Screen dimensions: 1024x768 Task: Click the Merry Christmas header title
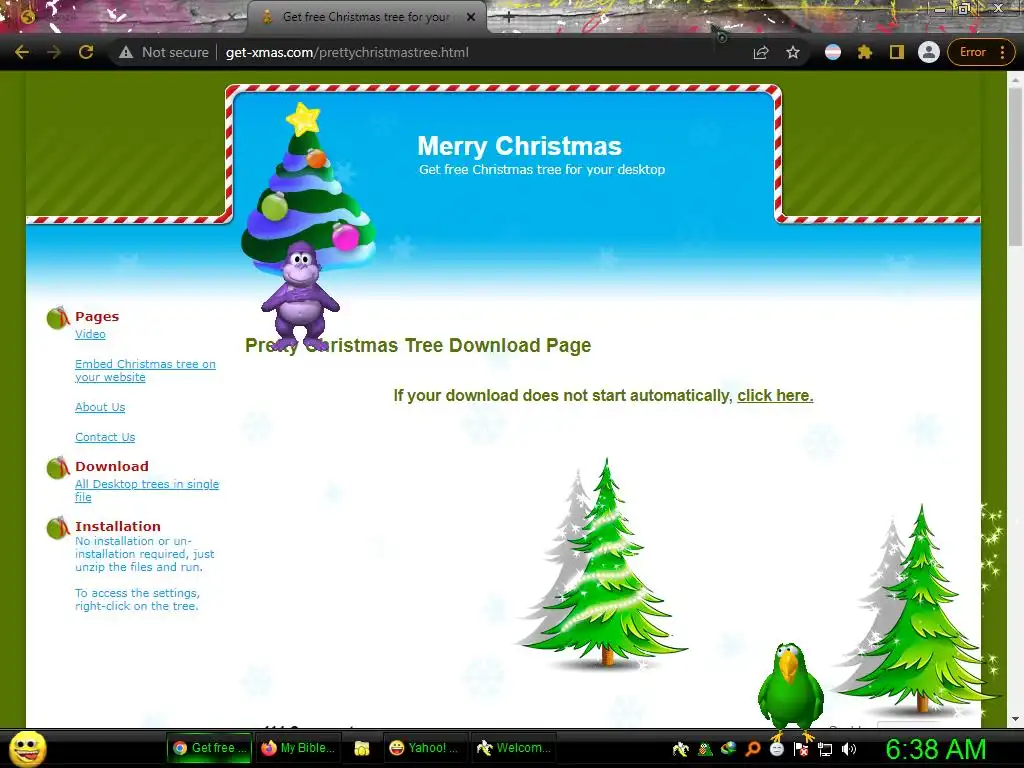pos(519,146)
